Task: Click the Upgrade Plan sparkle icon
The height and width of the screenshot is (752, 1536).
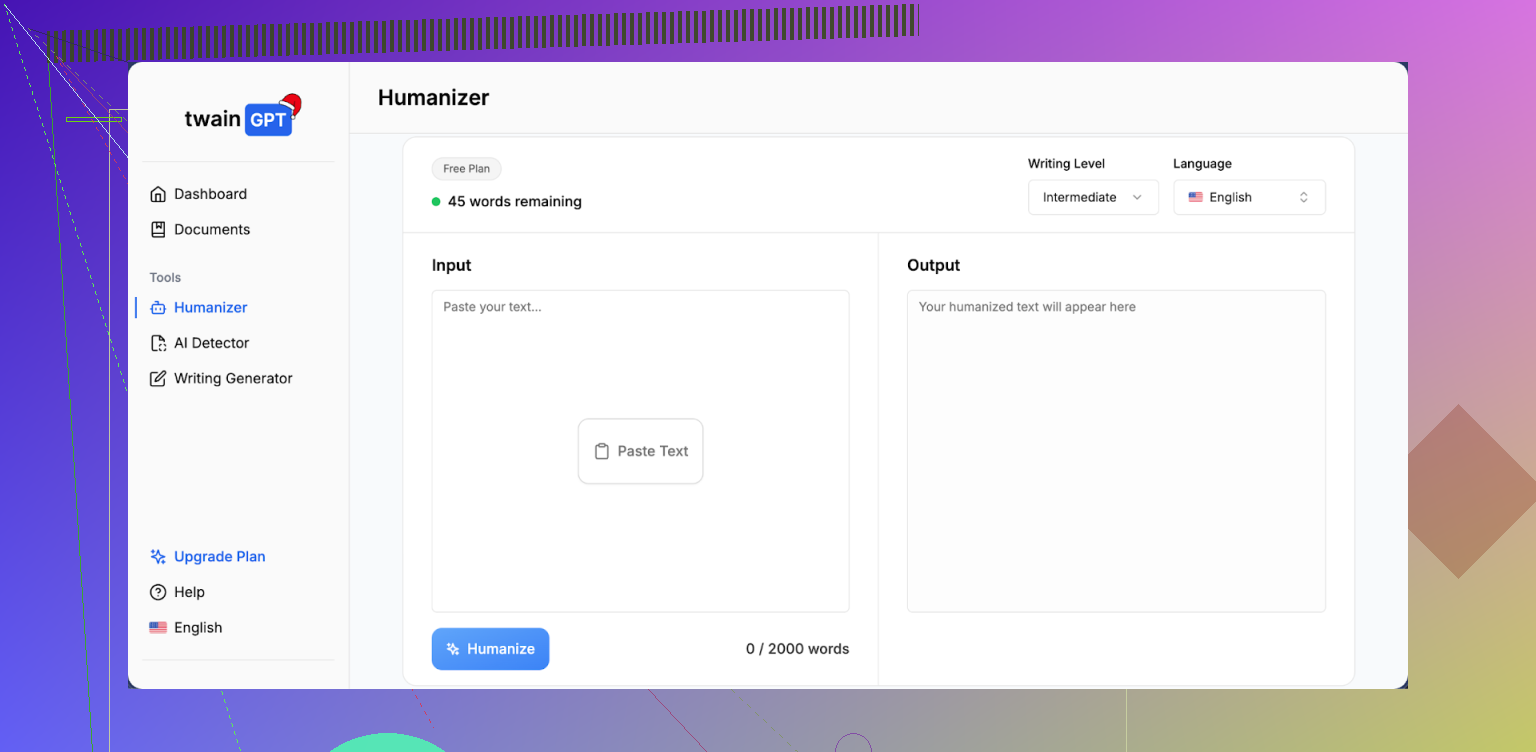Action: pos(157,557)
